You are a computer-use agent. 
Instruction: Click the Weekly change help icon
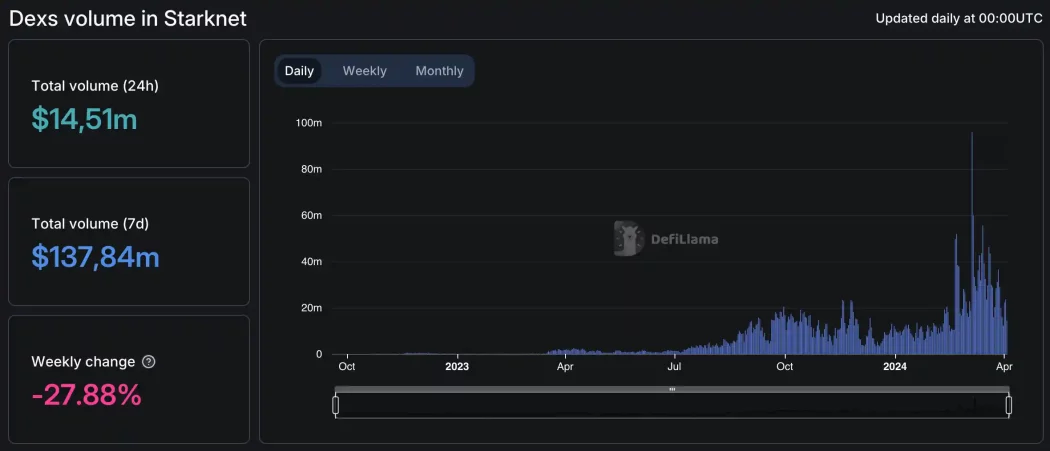[x=149, y=362]
